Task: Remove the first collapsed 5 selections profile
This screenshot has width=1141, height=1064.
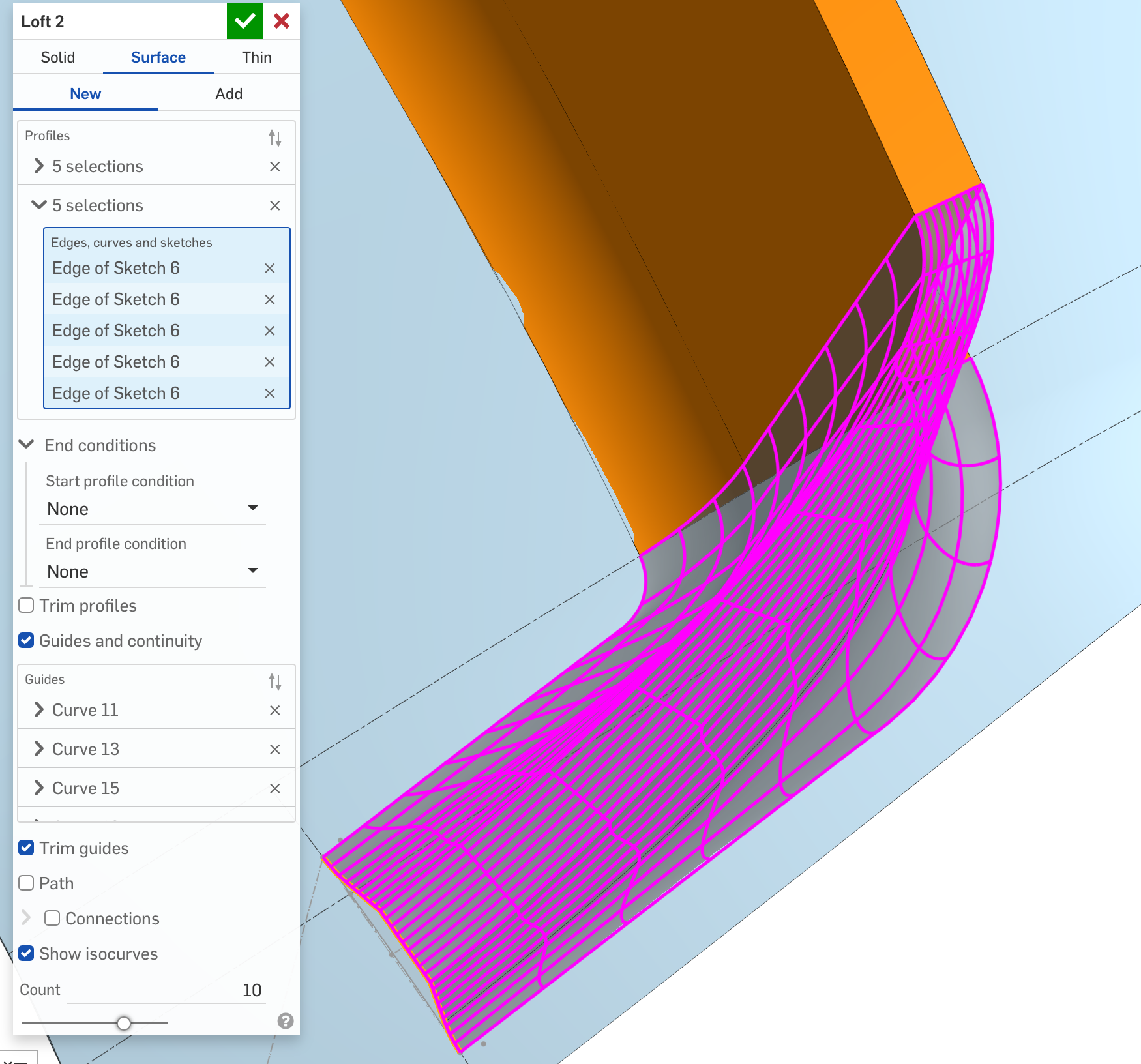Action: pyautogui.click(x=275, y=166)
